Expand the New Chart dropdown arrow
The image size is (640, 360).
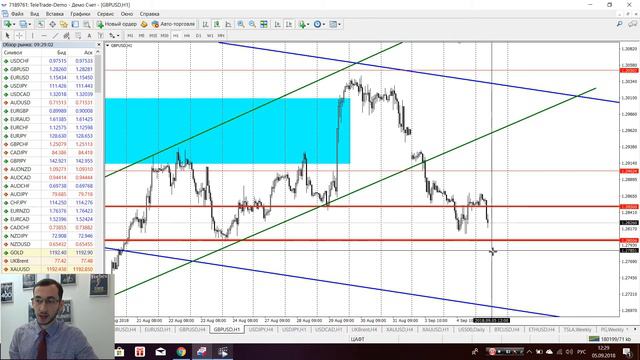(x=14, y=24)
